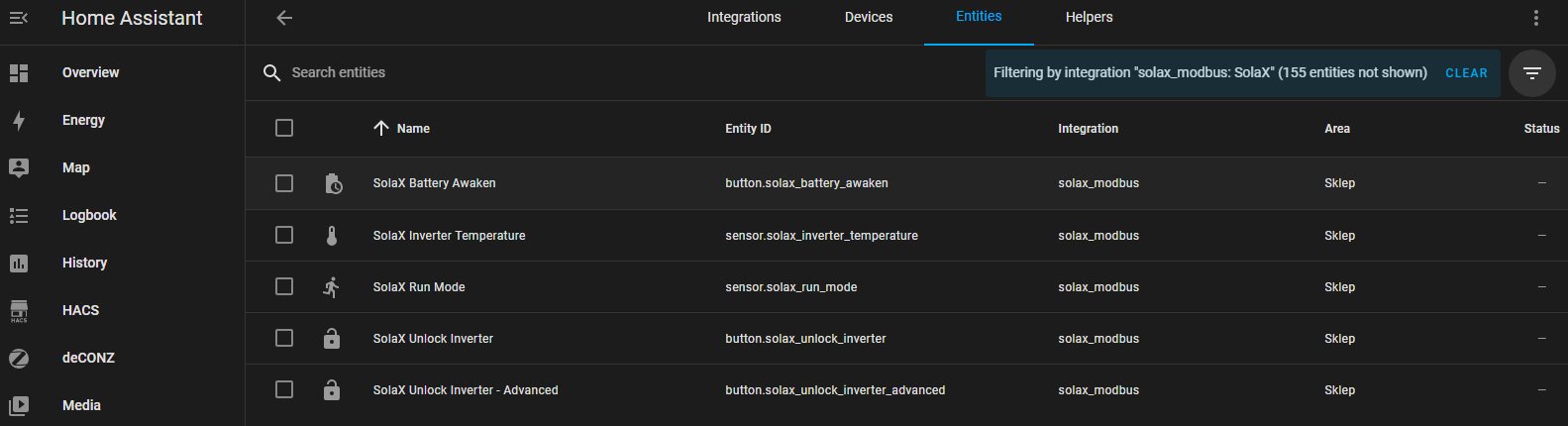Clear the solax_modbus integration filter
1568x426 pixels.
(x=1466, y=73)
